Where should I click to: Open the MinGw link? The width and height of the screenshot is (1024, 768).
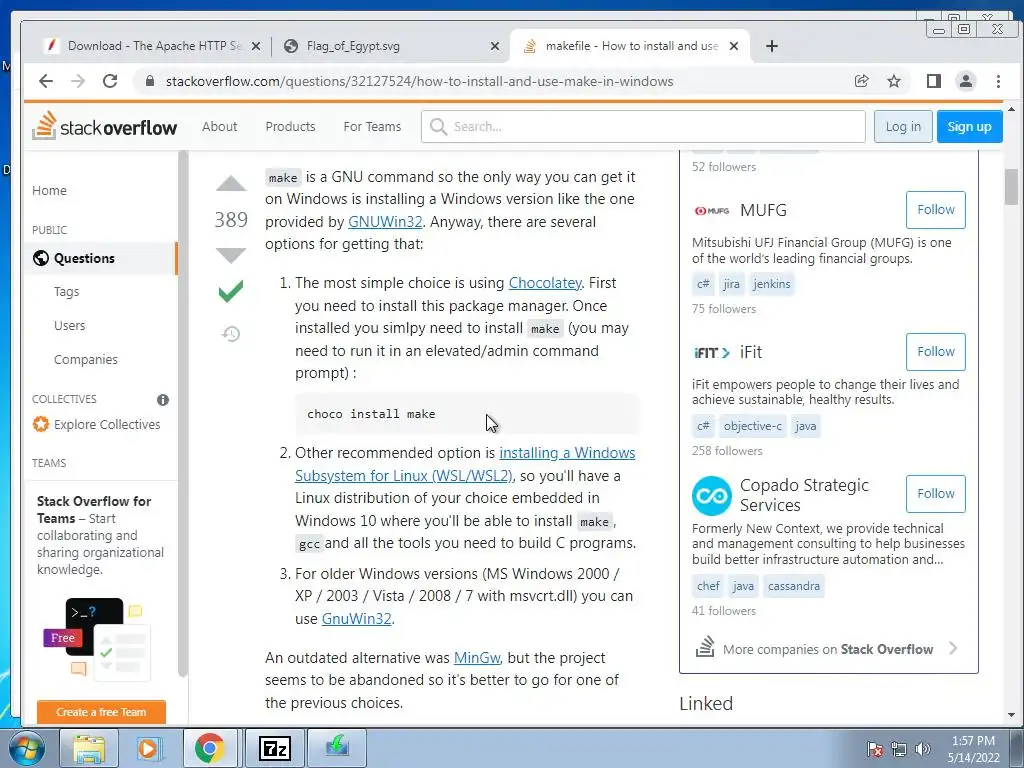477,658
